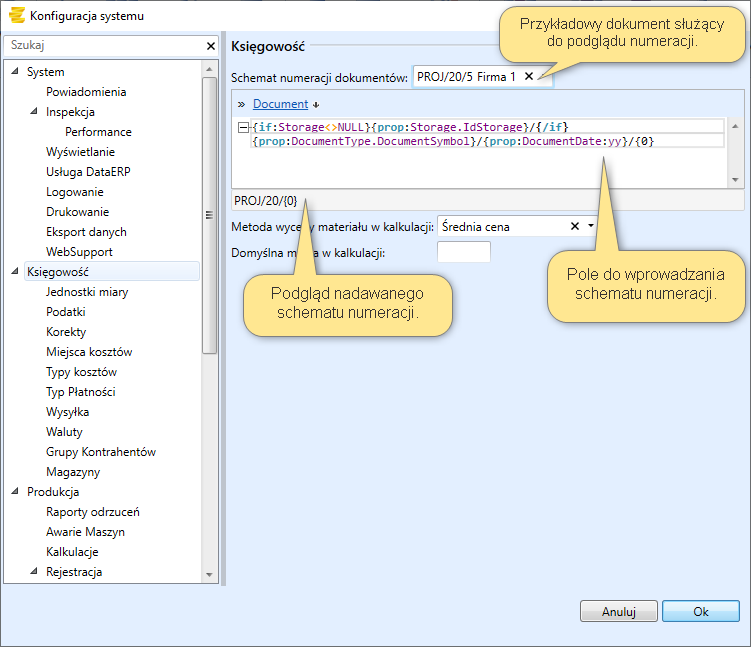The width and height of the screenshot is (751, 647).
Task: Clear the Średnia cena selection
Action: click(574, 227)
